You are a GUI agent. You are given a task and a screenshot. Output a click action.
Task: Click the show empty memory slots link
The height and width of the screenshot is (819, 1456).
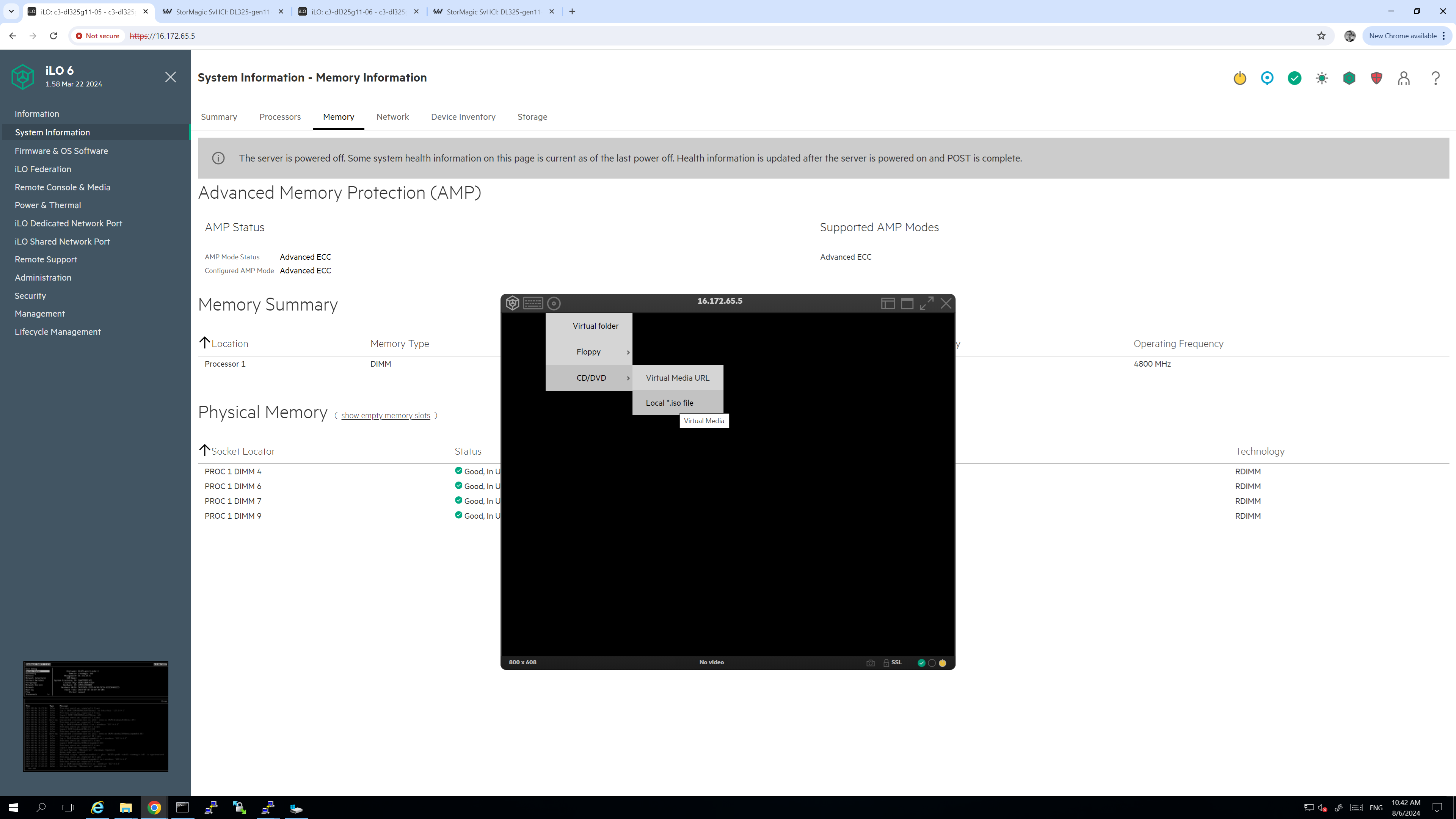point(386,416)
